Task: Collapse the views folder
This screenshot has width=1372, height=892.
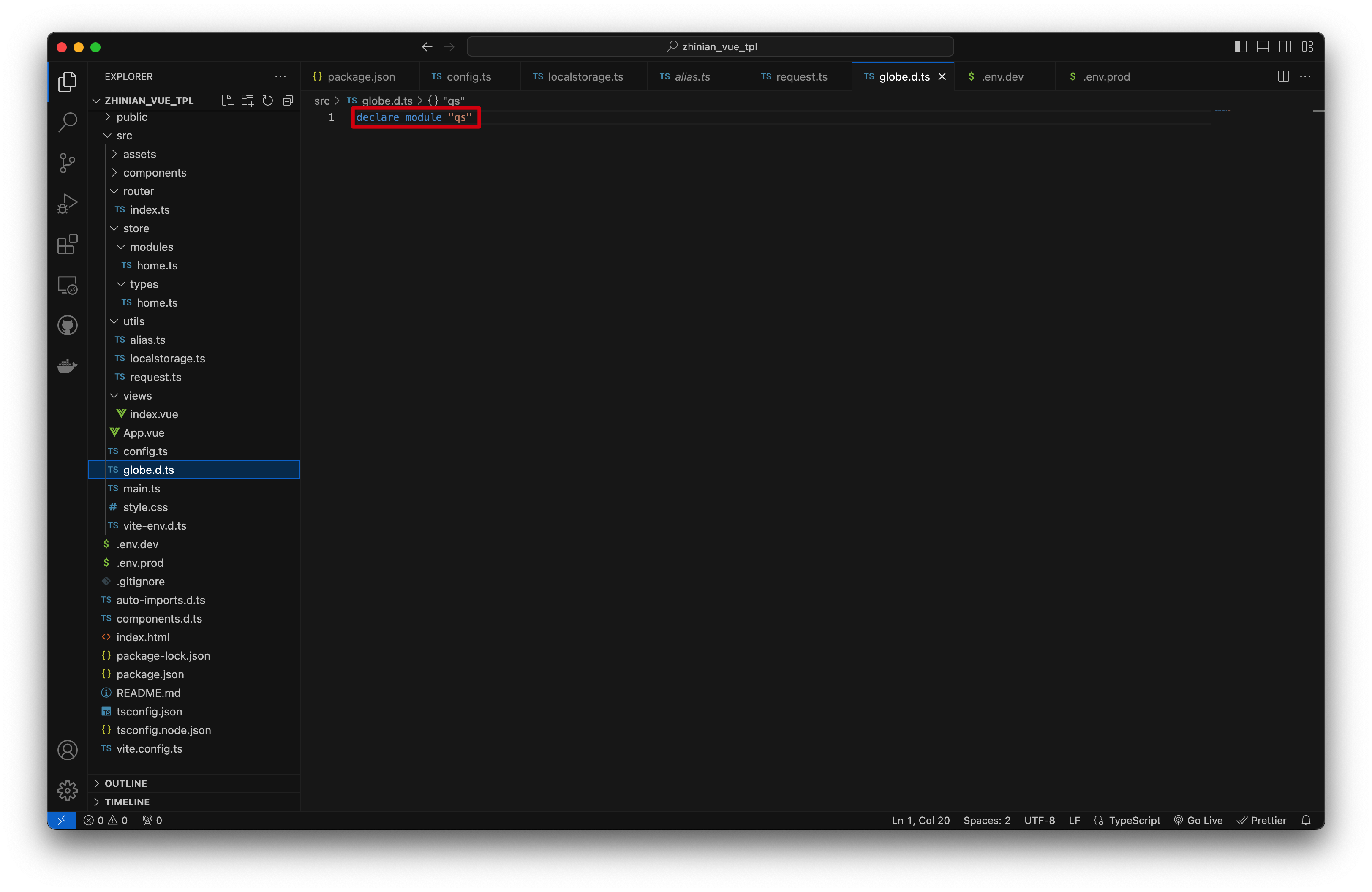Action: (x=194, y=396)
